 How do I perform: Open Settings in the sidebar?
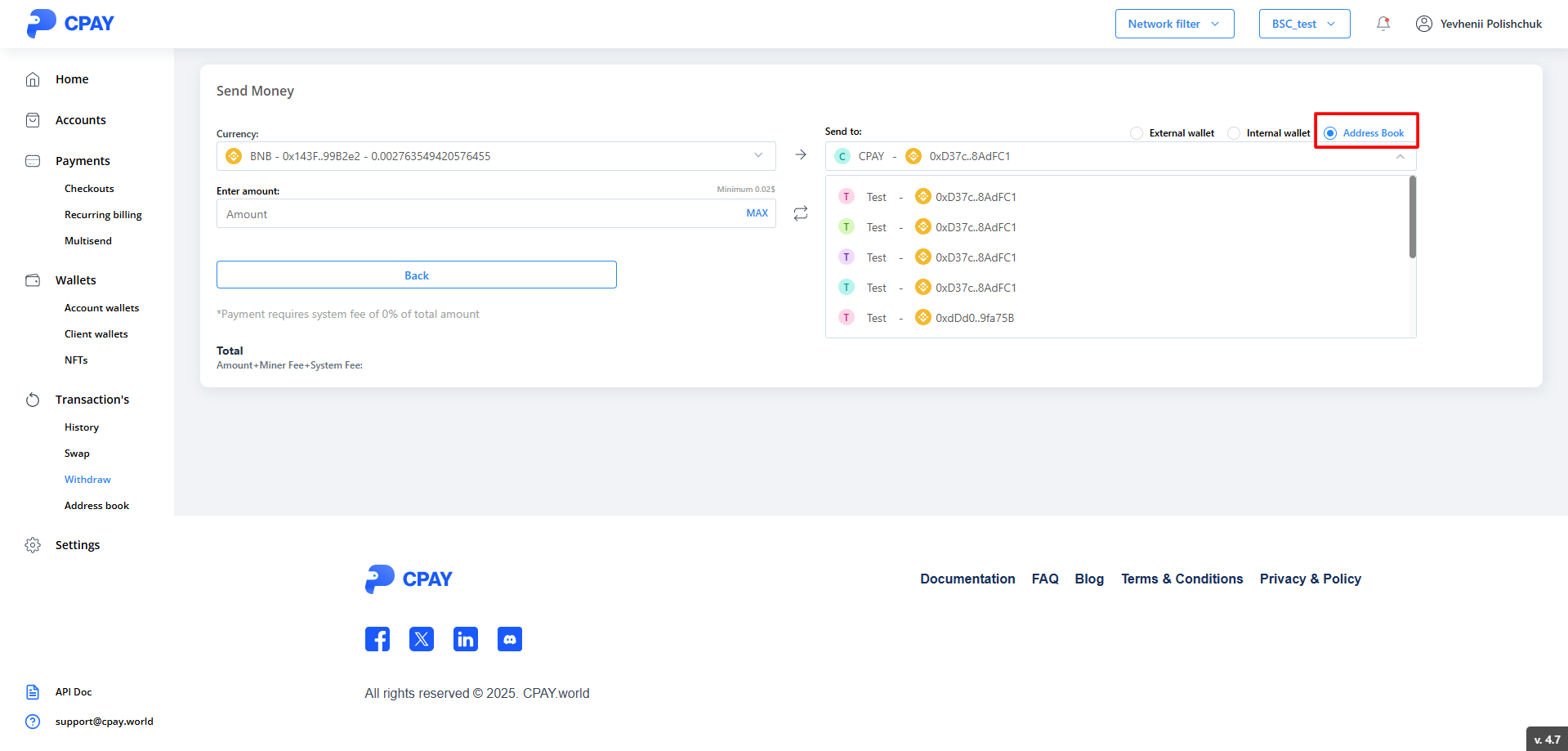click(x=78, y=545)
